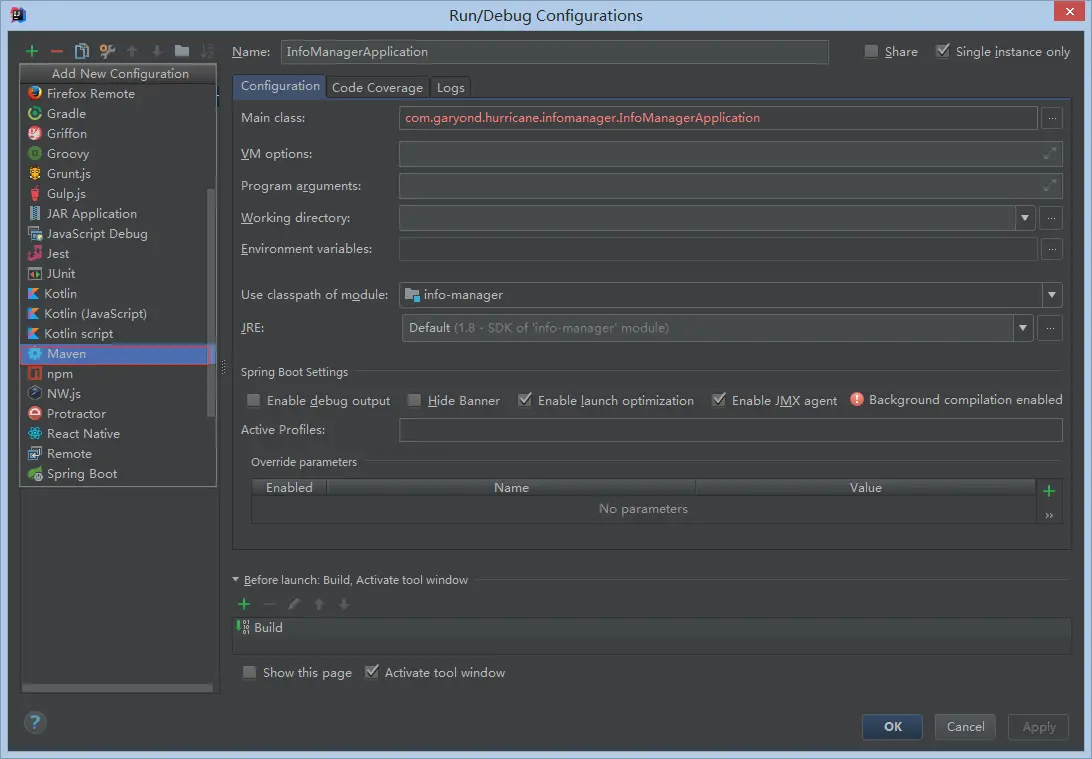Click into the Name input field

pos(554,52)
